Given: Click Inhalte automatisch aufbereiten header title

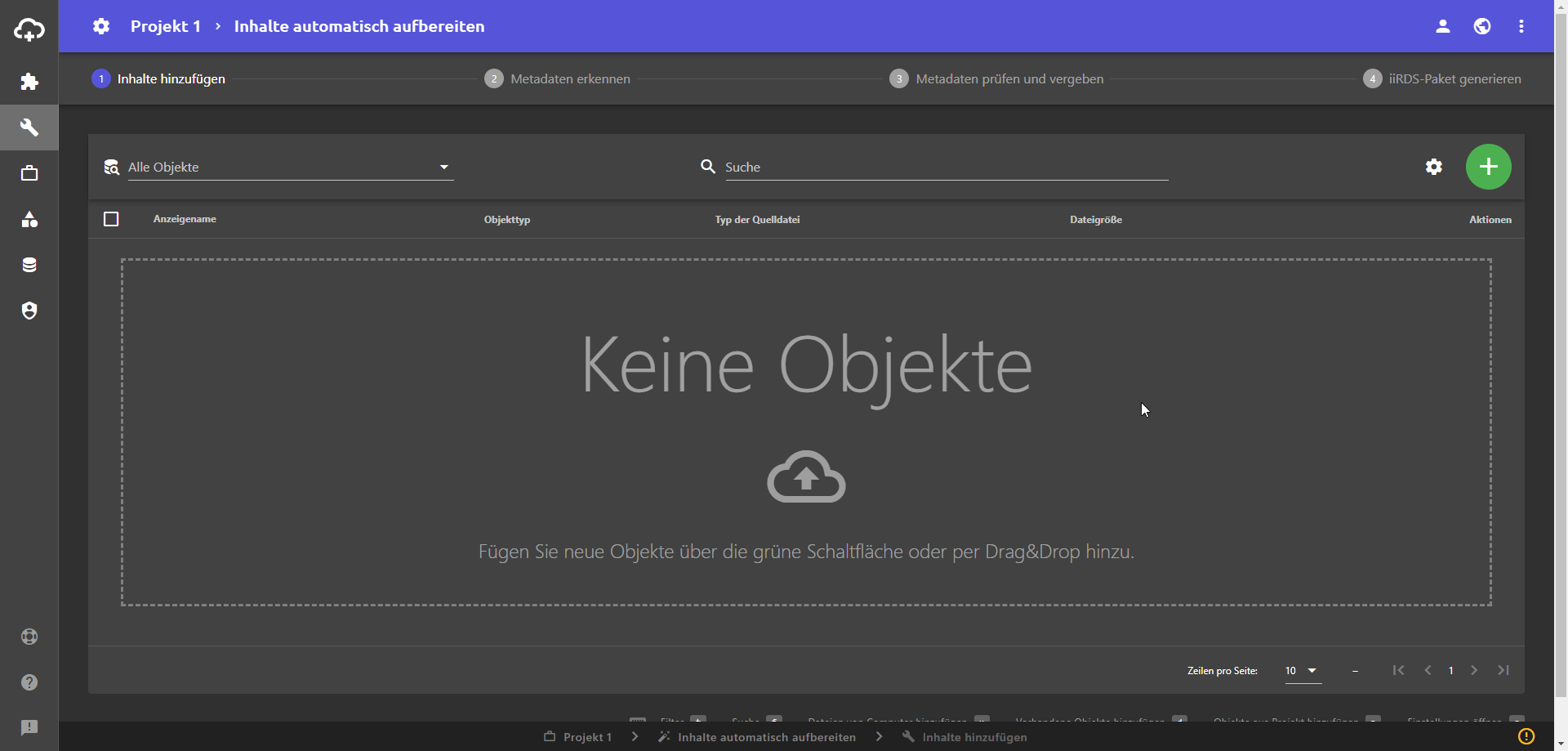Looking at the screenshot, I should click(359, 26).
